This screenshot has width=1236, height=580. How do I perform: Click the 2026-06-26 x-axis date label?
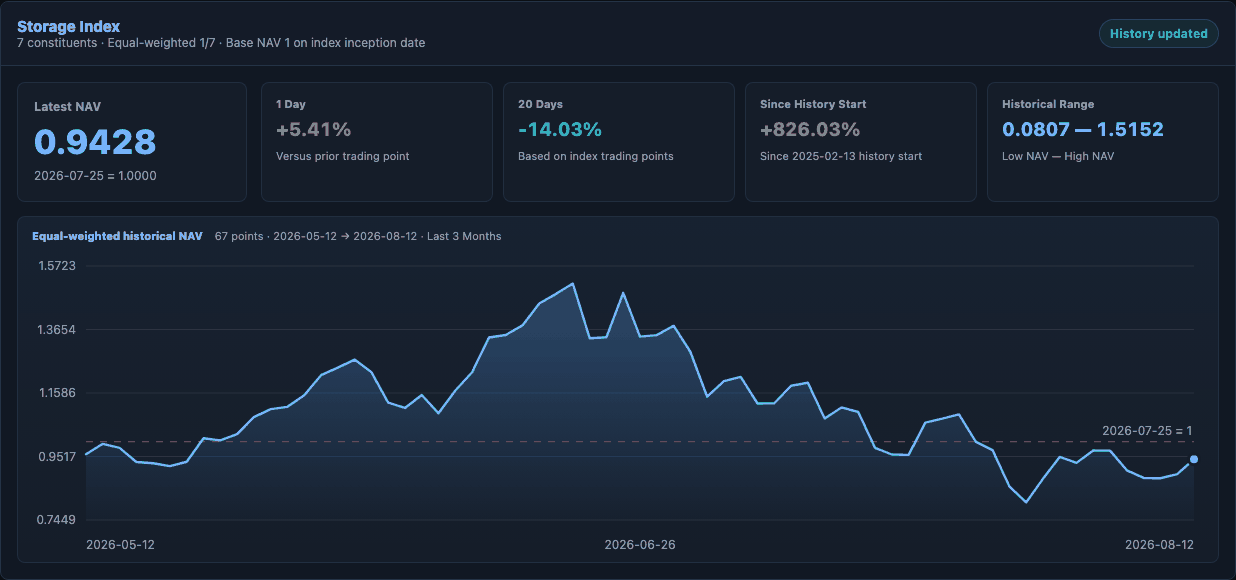click(640, 545)
